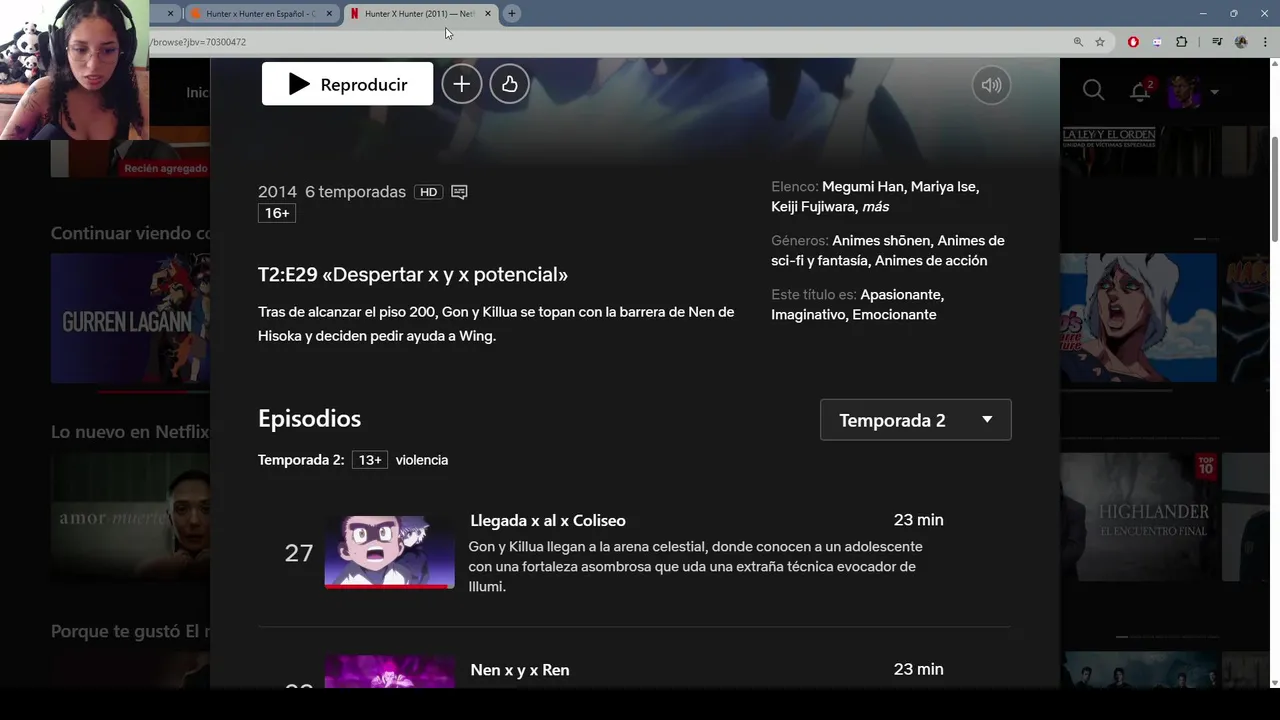Viewport: 1280px width, 720px height.
Task: Open the Gurren Lagann thumbnail behind modal
Action: tap(130, 318)
